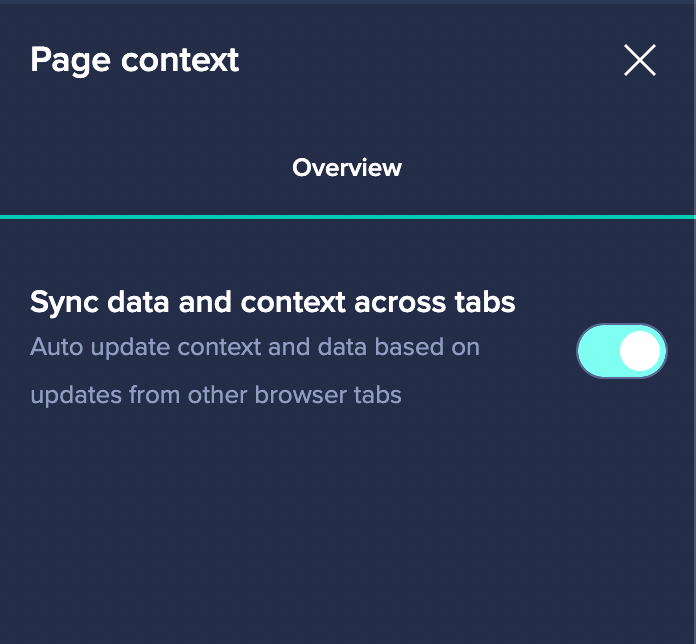Close the Page context panel

pyautogui.click(x=639, y=60)
